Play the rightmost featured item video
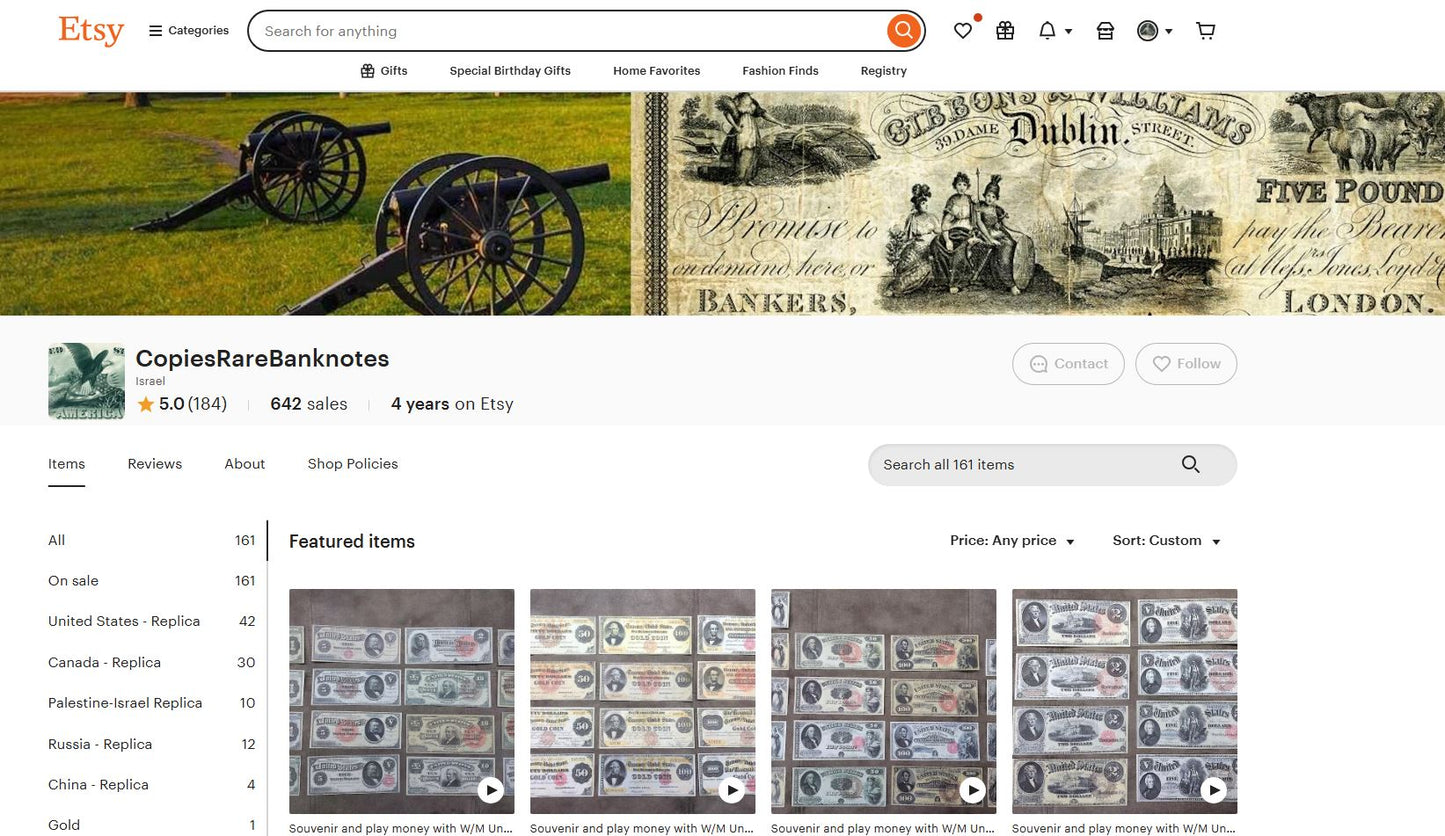Screen dimensions: 1445x836 click(x=1213, y=789)
